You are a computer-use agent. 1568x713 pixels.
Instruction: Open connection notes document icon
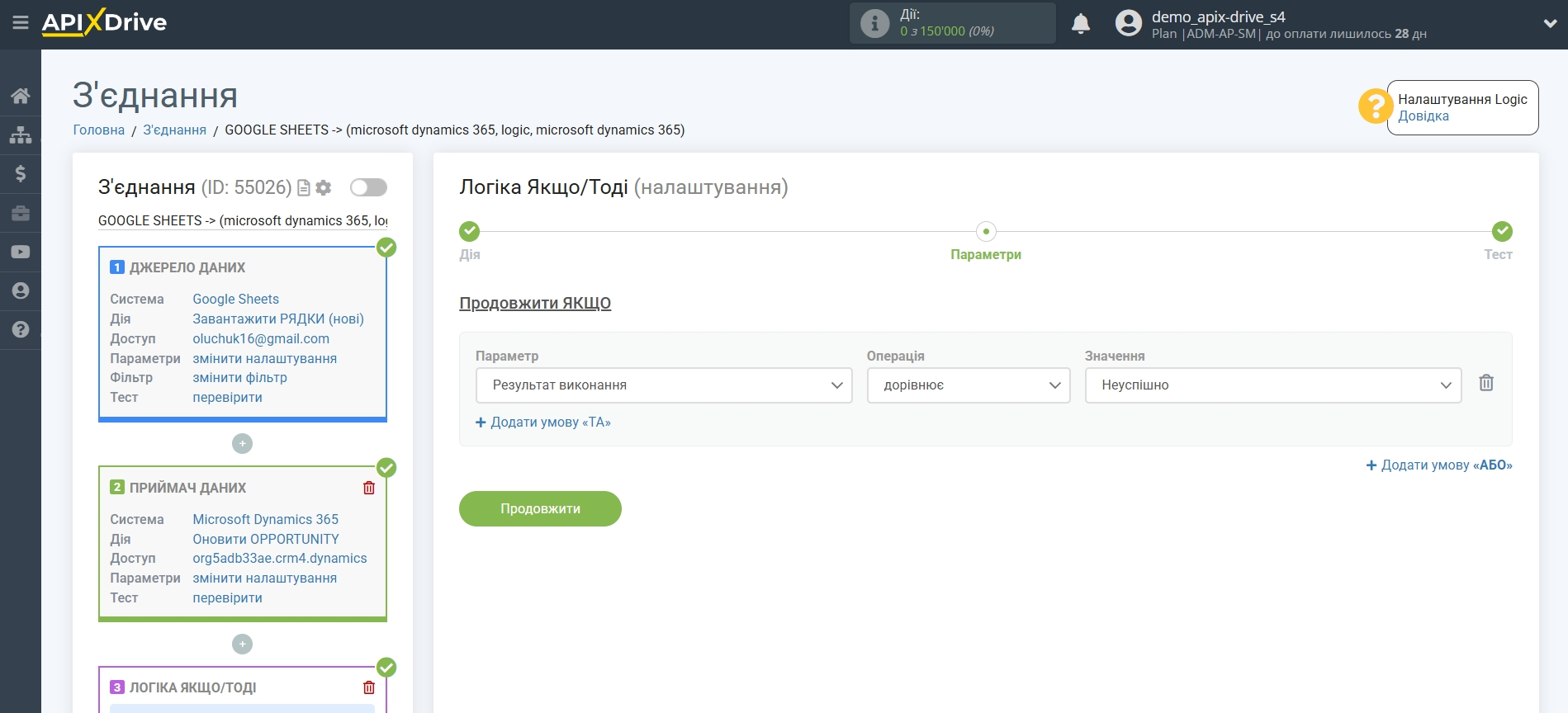pyautogui.click(x=303, y=188)
